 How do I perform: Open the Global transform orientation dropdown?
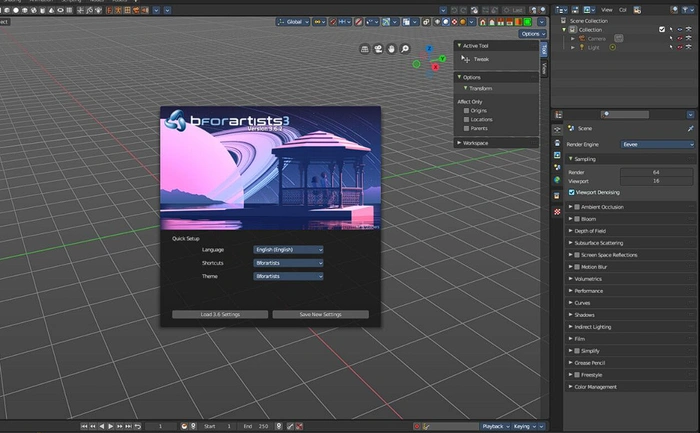(x=293, y=22)
